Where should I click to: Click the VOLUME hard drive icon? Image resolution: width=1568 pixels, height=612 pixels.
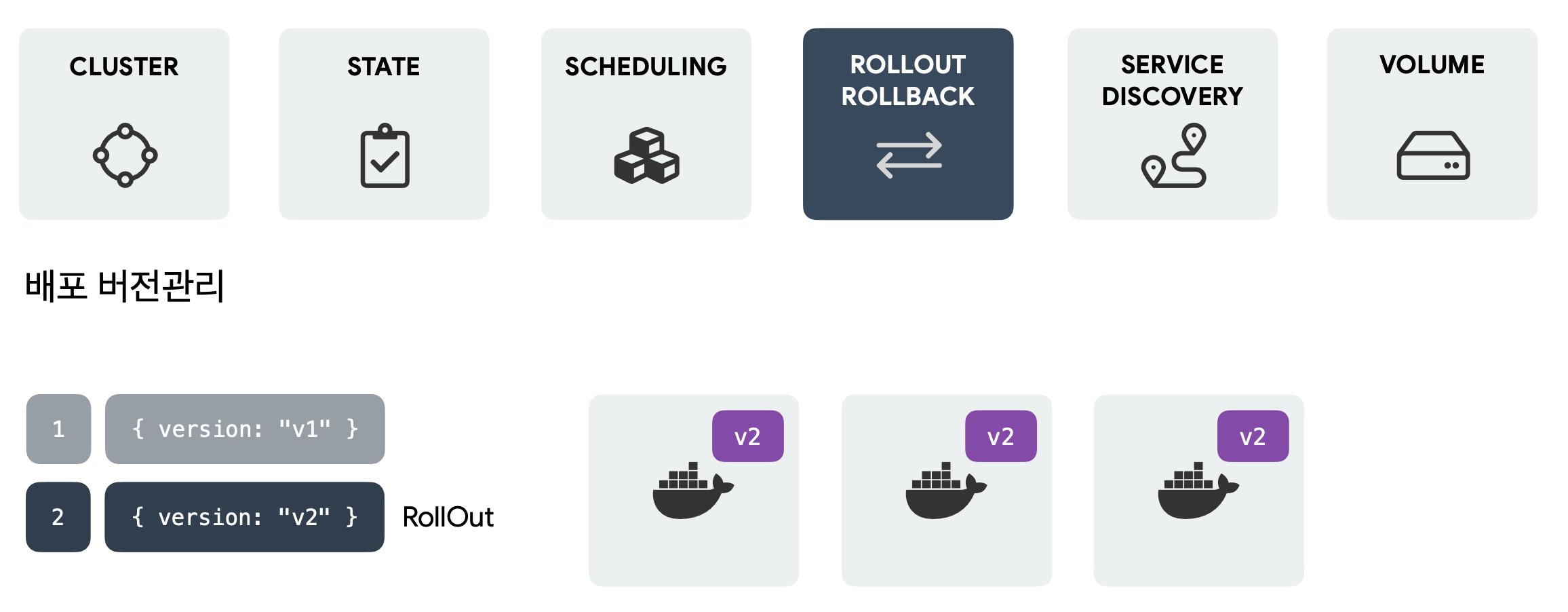tap(1433, 155)
